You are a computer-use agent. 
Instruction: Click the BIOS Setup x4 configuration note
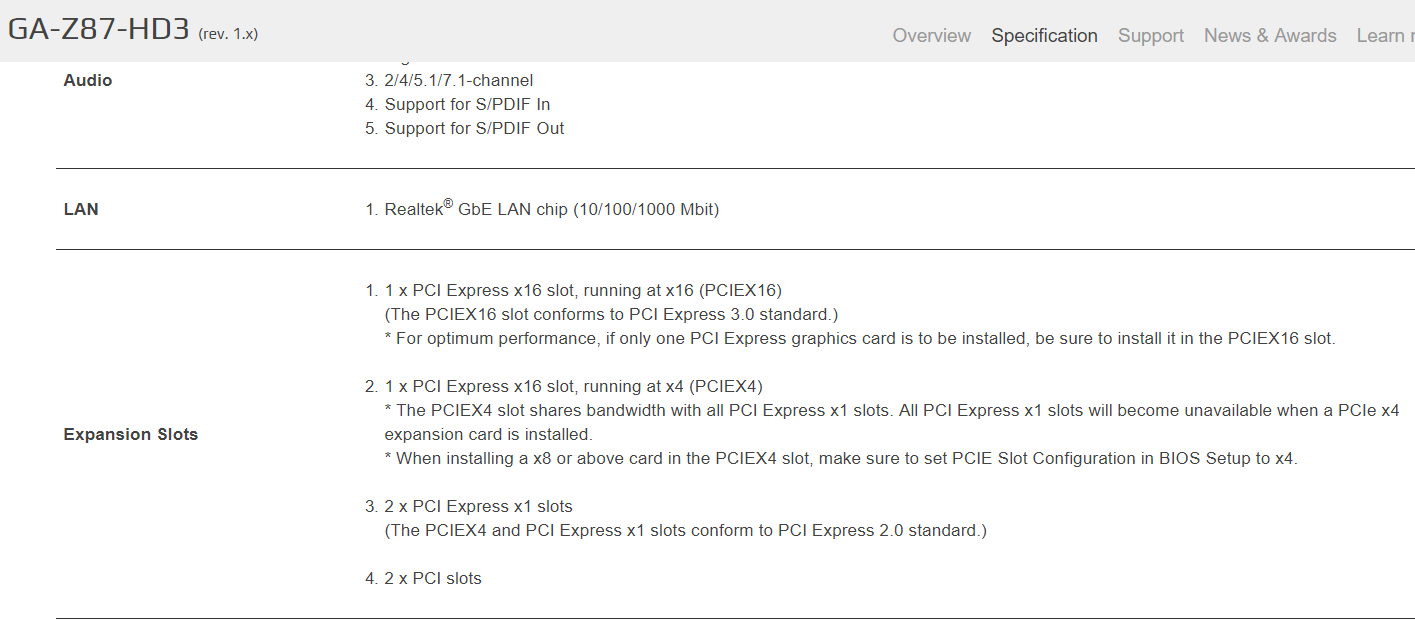846,458
